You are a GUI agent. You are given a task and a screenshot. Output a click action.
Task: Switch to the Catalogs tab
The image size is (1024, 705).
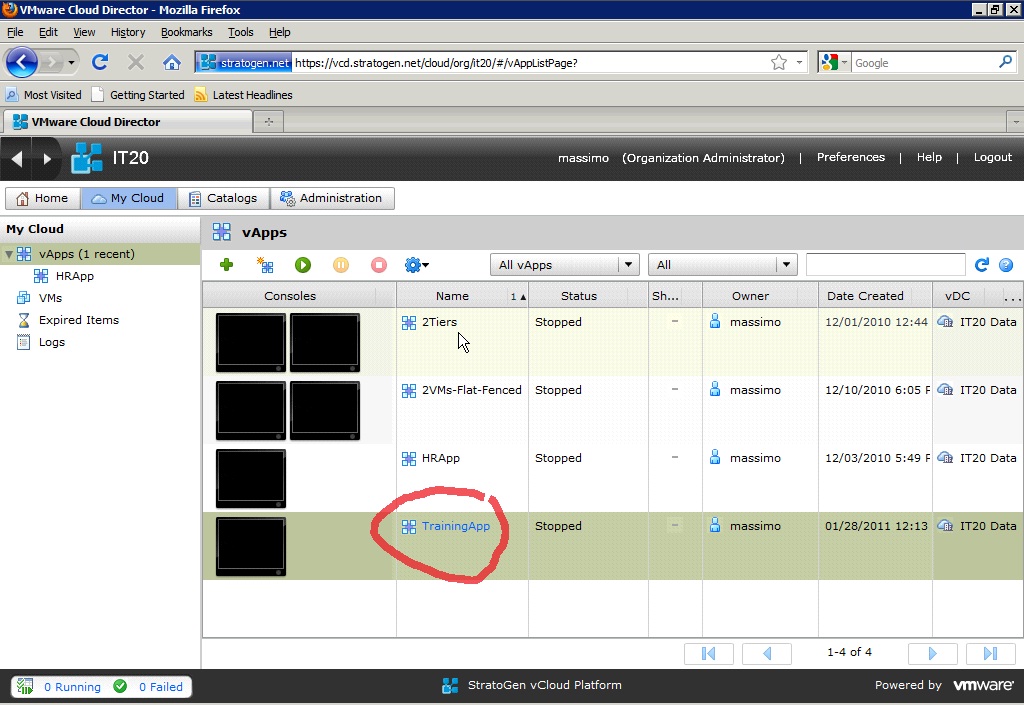coord(223,198)
